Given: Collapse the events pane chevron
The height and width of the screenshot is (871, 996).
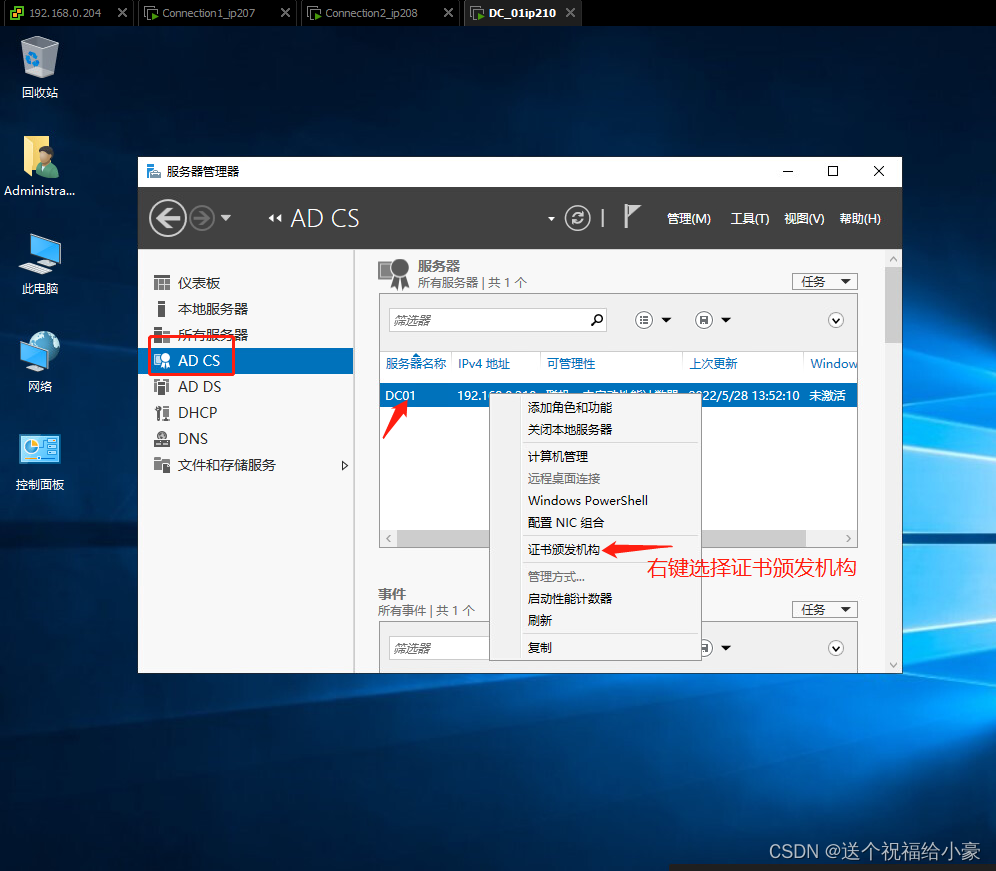Looking at the screenshot, I should [836, 648].
